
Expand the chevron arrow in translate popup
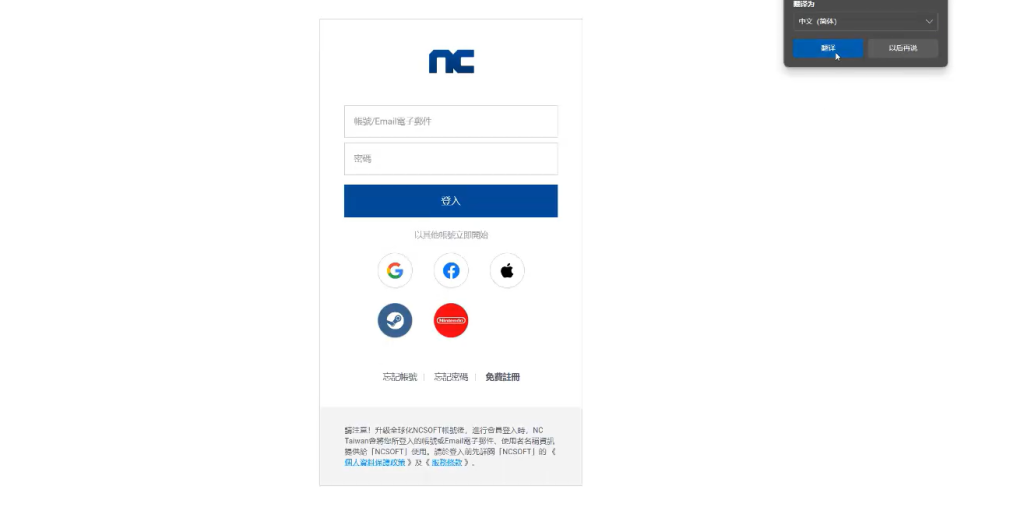pyautogui.click(x=929, y=22)
